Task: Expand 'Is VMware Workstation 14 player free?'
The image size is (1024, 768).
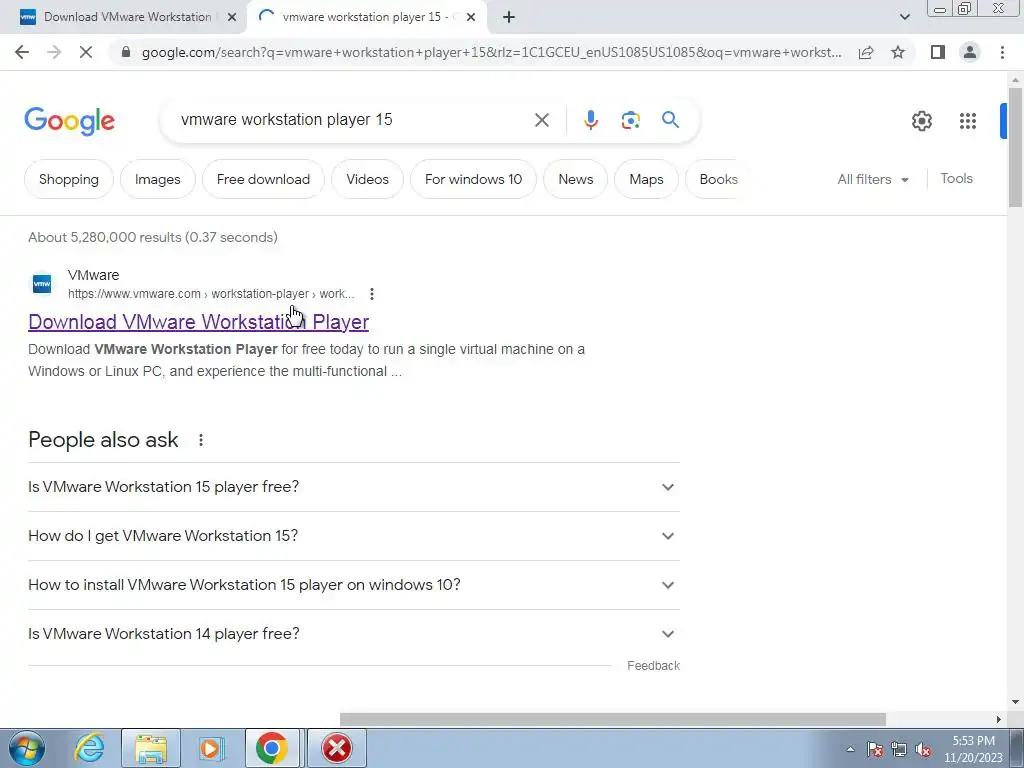Action: pyautogui.click(x=354, y=634)
